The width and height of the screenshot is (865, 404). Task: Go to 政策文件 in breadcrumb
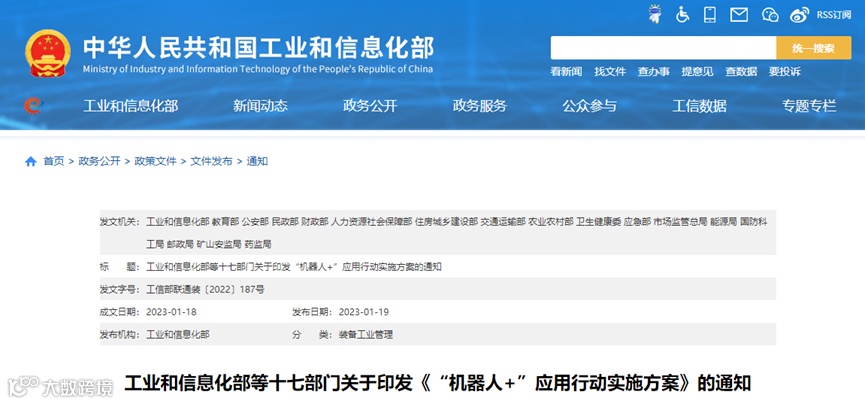(x=156, y=161)
